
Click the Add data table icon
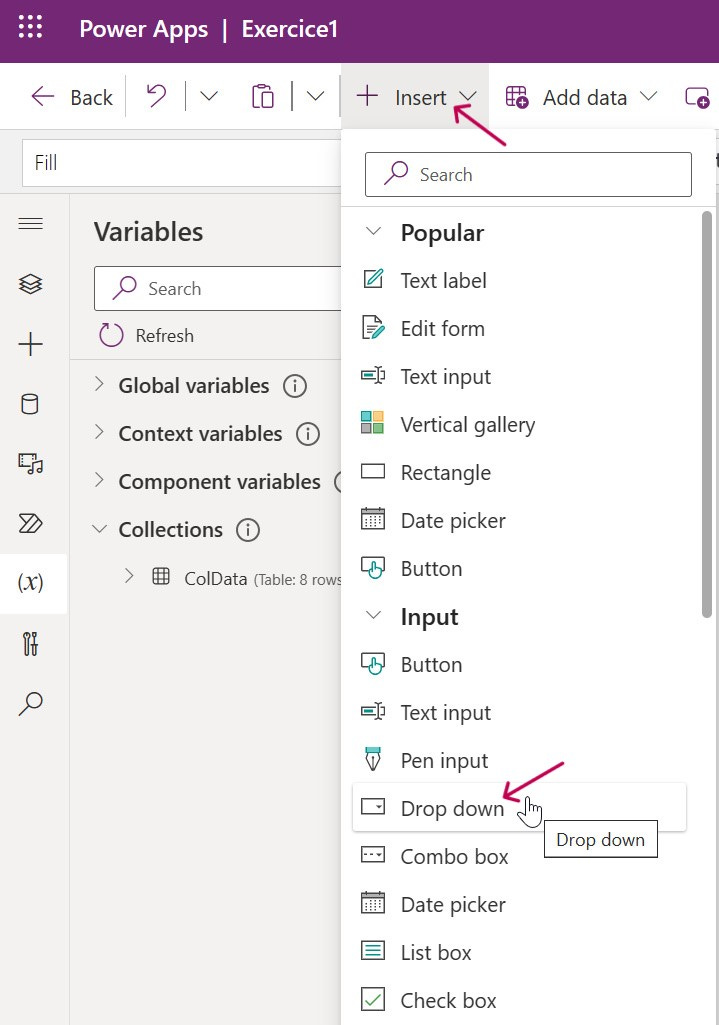516,97
